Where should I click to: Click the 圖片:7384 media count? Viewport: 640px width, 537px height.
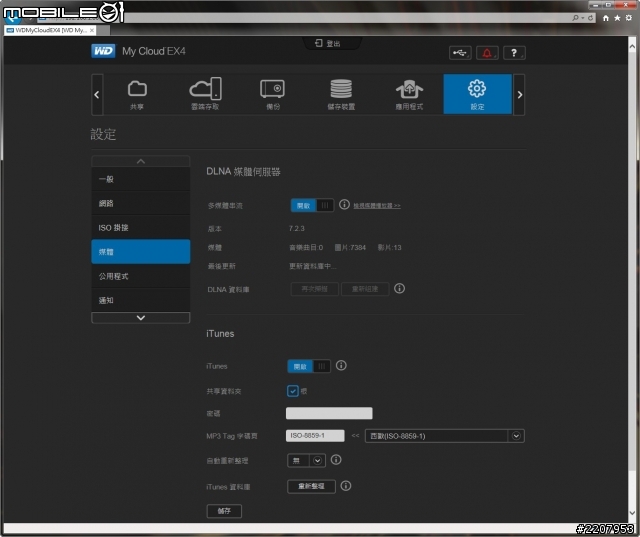coord(350,248)
